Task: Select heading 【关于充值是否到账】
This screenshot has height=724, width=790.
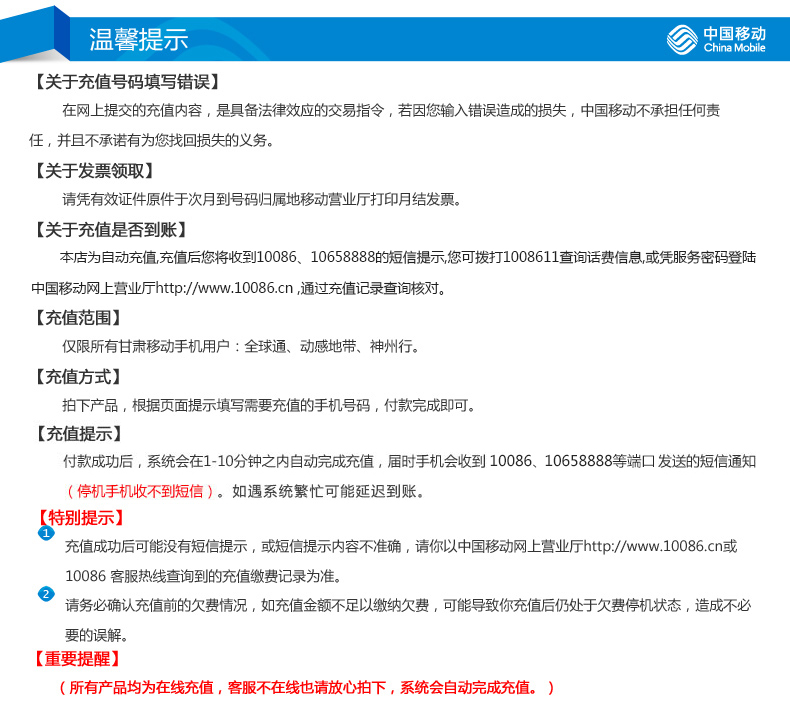Action: (x=111, y=230)
